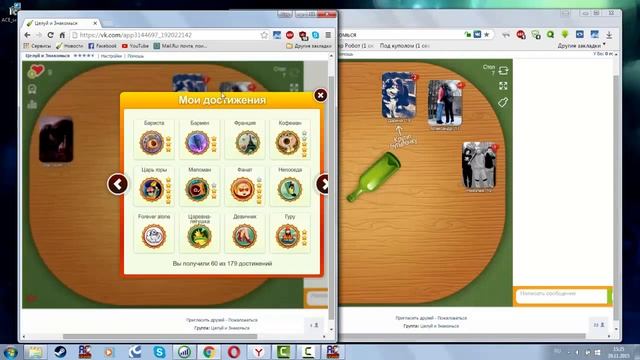Click the red adblock extension icon in left Chrome

tap(290, 35)
